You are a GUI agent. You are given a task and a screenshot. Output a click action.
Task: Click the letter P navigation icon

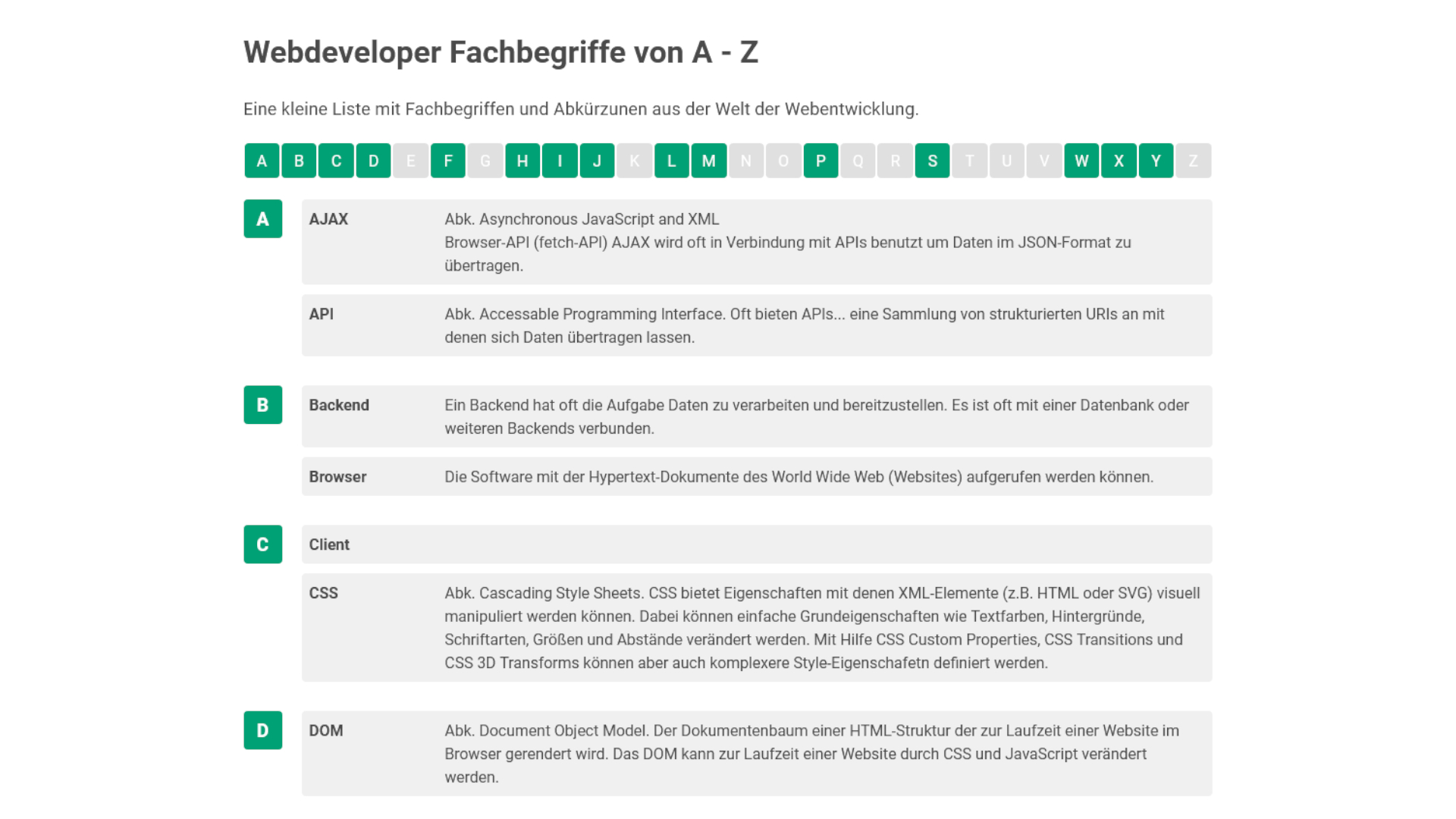pos(821,160)
